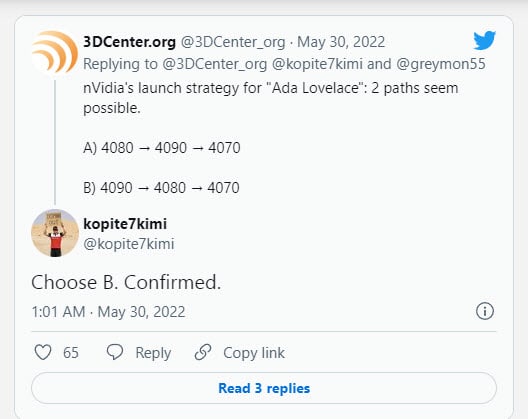Click Read 3 replies button
This screenshot has height=419, width=528.
(x=264, y=388)
